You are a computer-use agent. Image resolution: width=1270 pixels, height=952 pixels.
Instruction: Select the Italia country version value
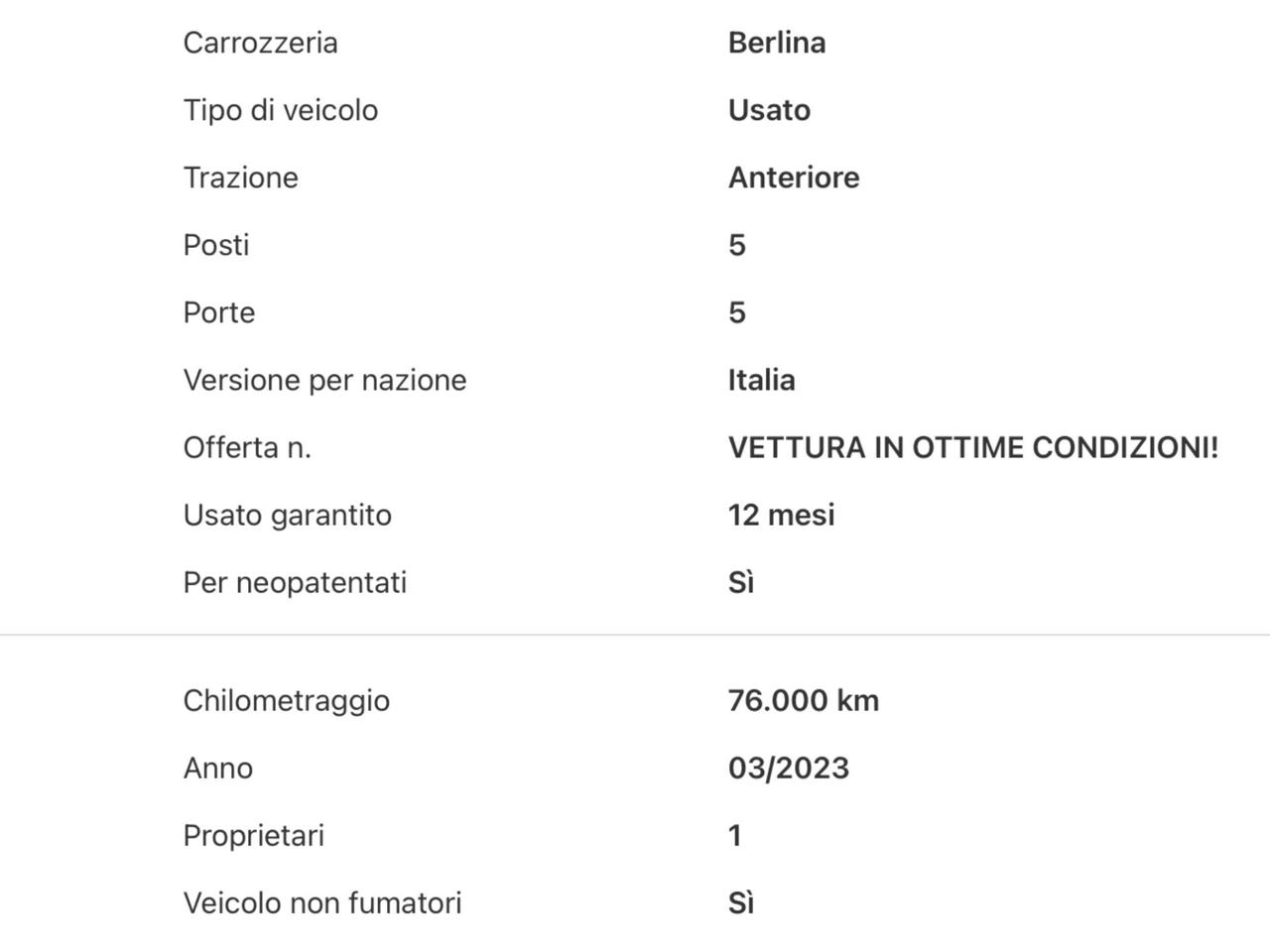pos(761,380)
